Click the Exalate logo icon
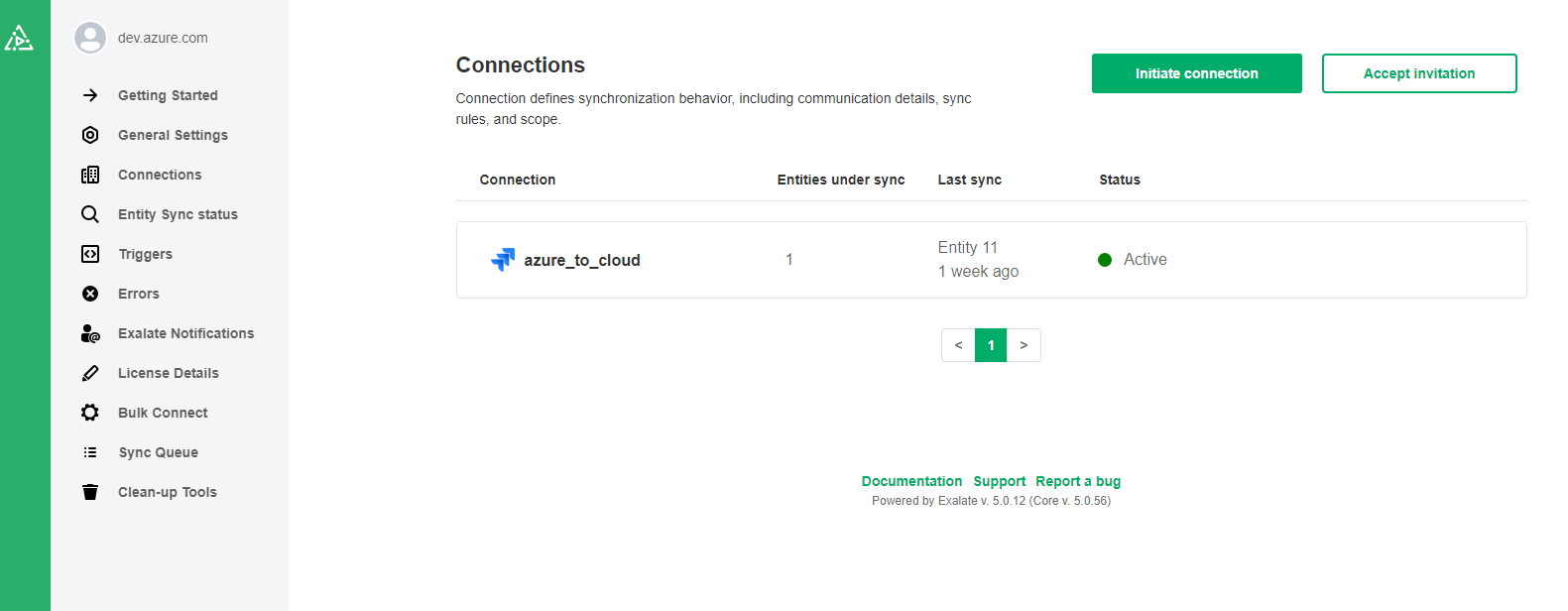The width and height of the screenshot is (1568, 611). coord(19,39)
